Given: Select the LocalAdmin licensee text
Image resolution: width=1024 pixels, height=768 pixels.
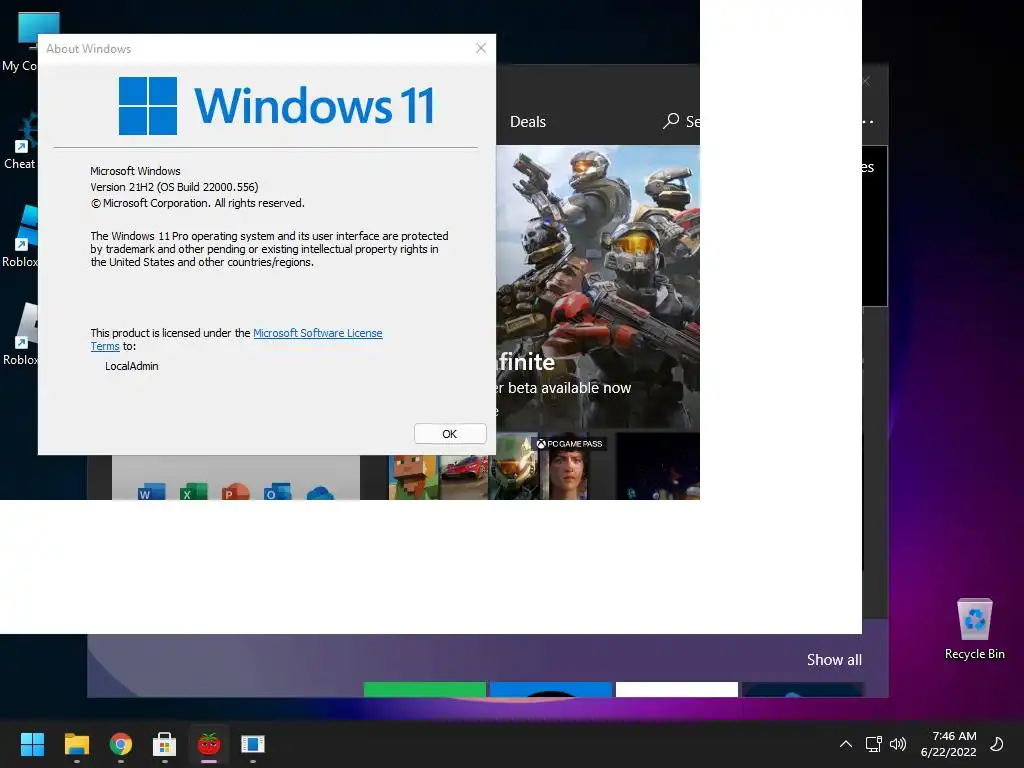Looking at the screenshot, I should [x=132, y=366].
